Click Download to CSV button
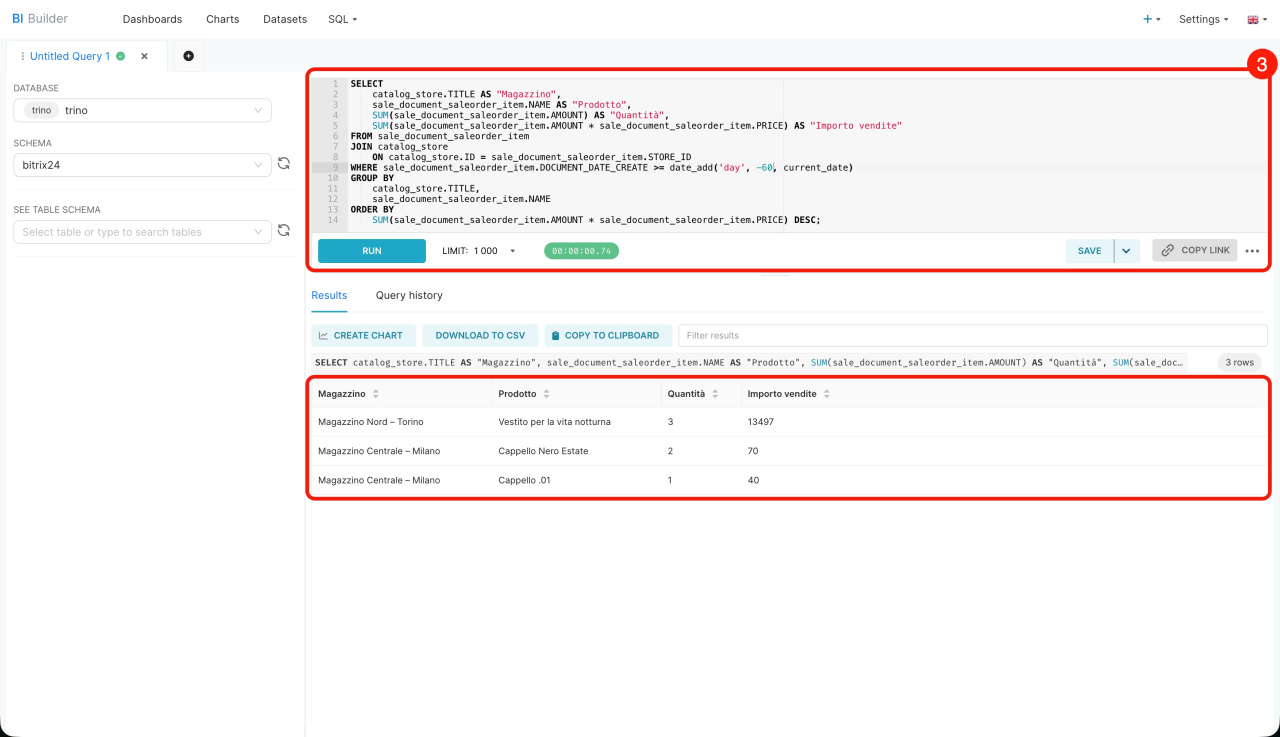1280x737 pixels. (x=480, y=335)
